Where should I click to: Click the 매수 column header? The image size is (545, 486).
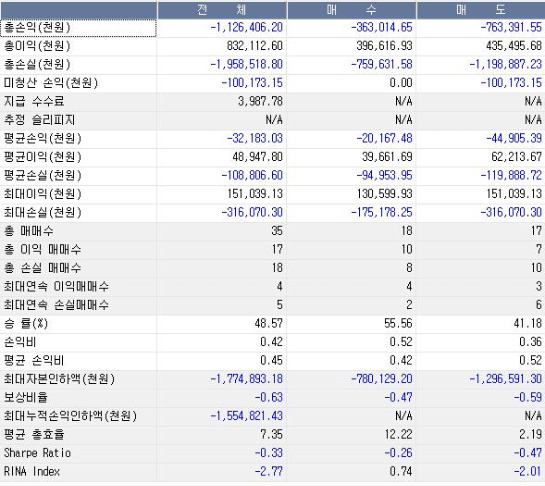pyautogui.click(x=351, y=10)
